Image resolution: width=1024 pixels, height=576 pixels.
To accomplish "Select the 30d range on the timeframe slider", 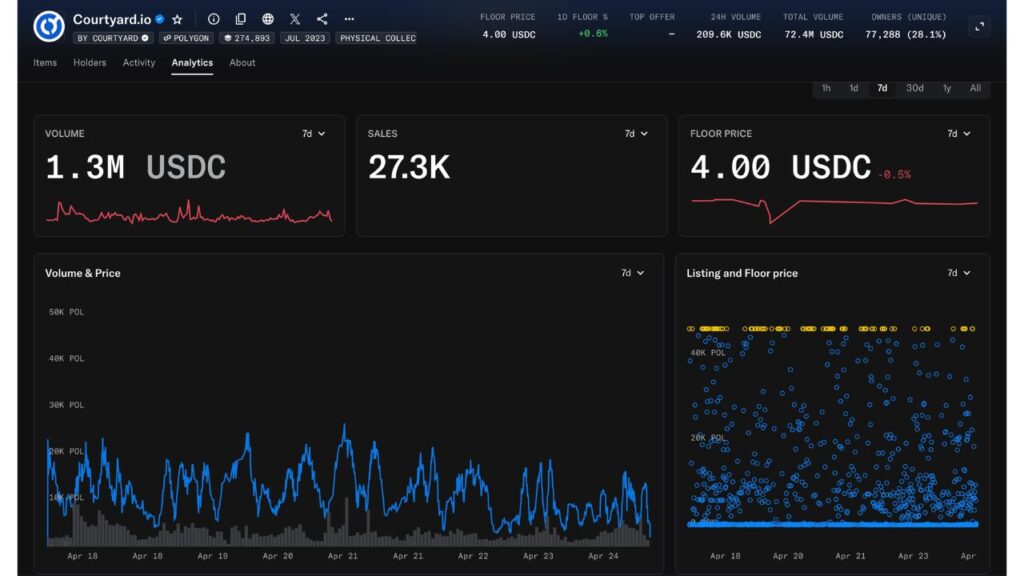I will click(914, 88).
